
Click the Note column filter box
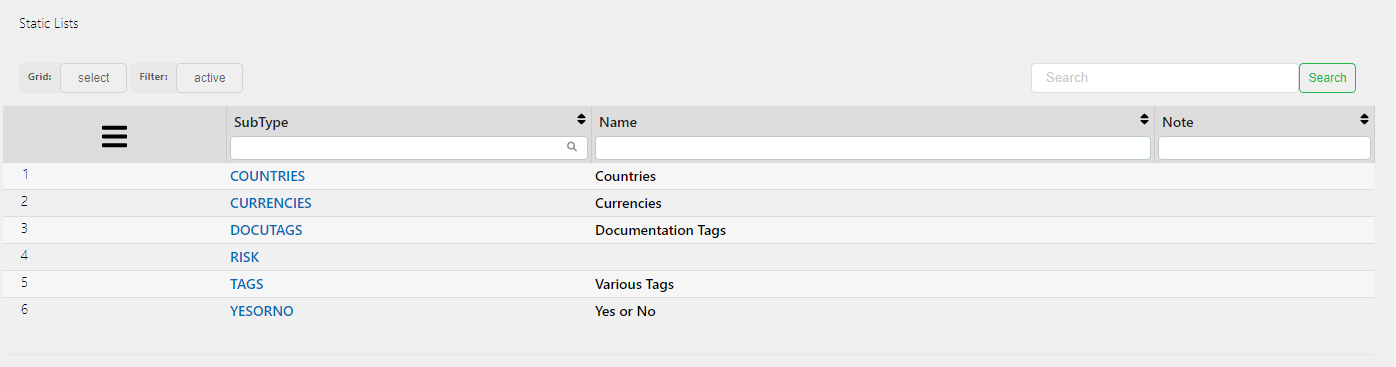coord(1264,148)
